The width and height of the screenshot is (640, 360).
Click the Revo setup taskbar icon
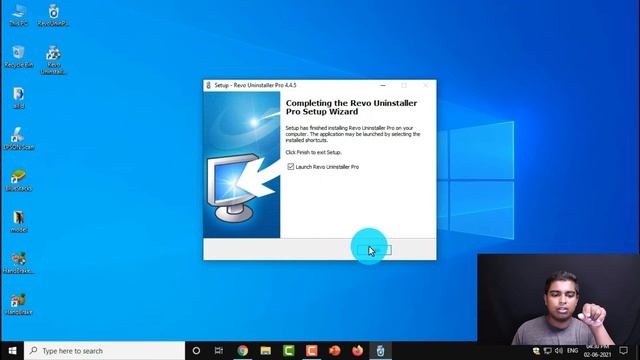pyautogui.click(x=380, y=351)
